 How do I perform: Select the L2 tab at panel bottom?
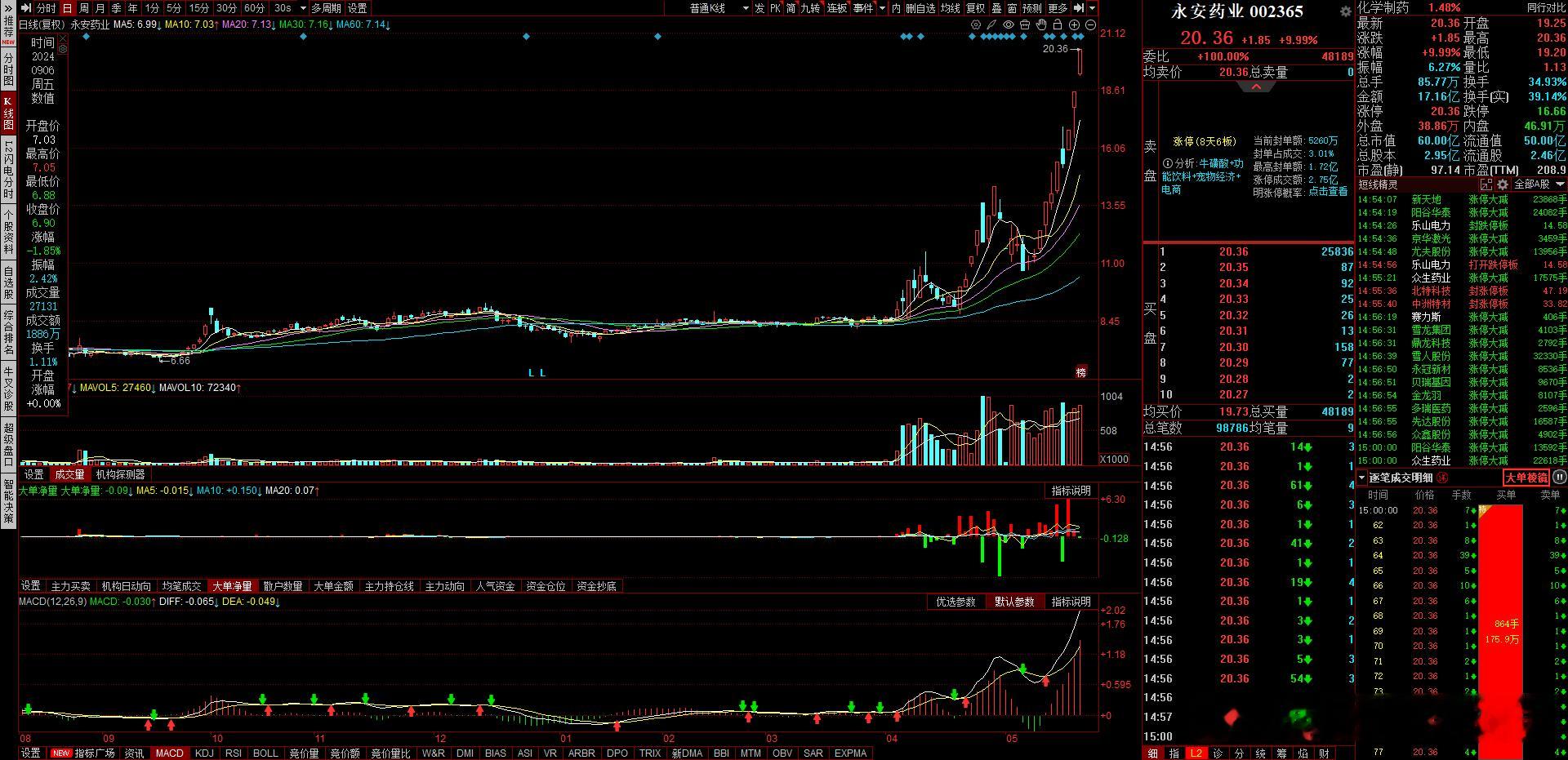point(1196,753)
